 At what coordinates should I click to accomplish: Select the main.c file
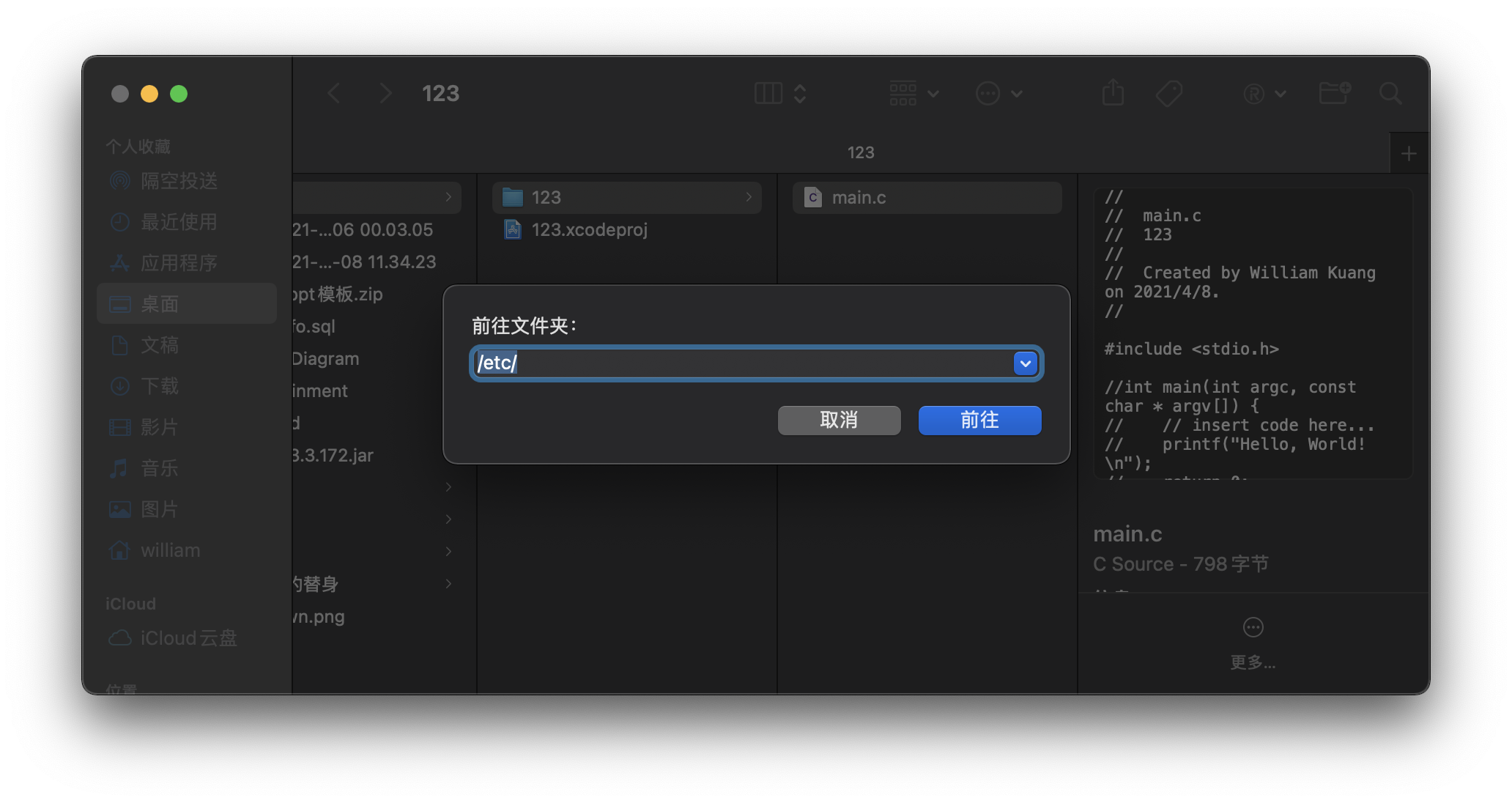click(927, 198)
